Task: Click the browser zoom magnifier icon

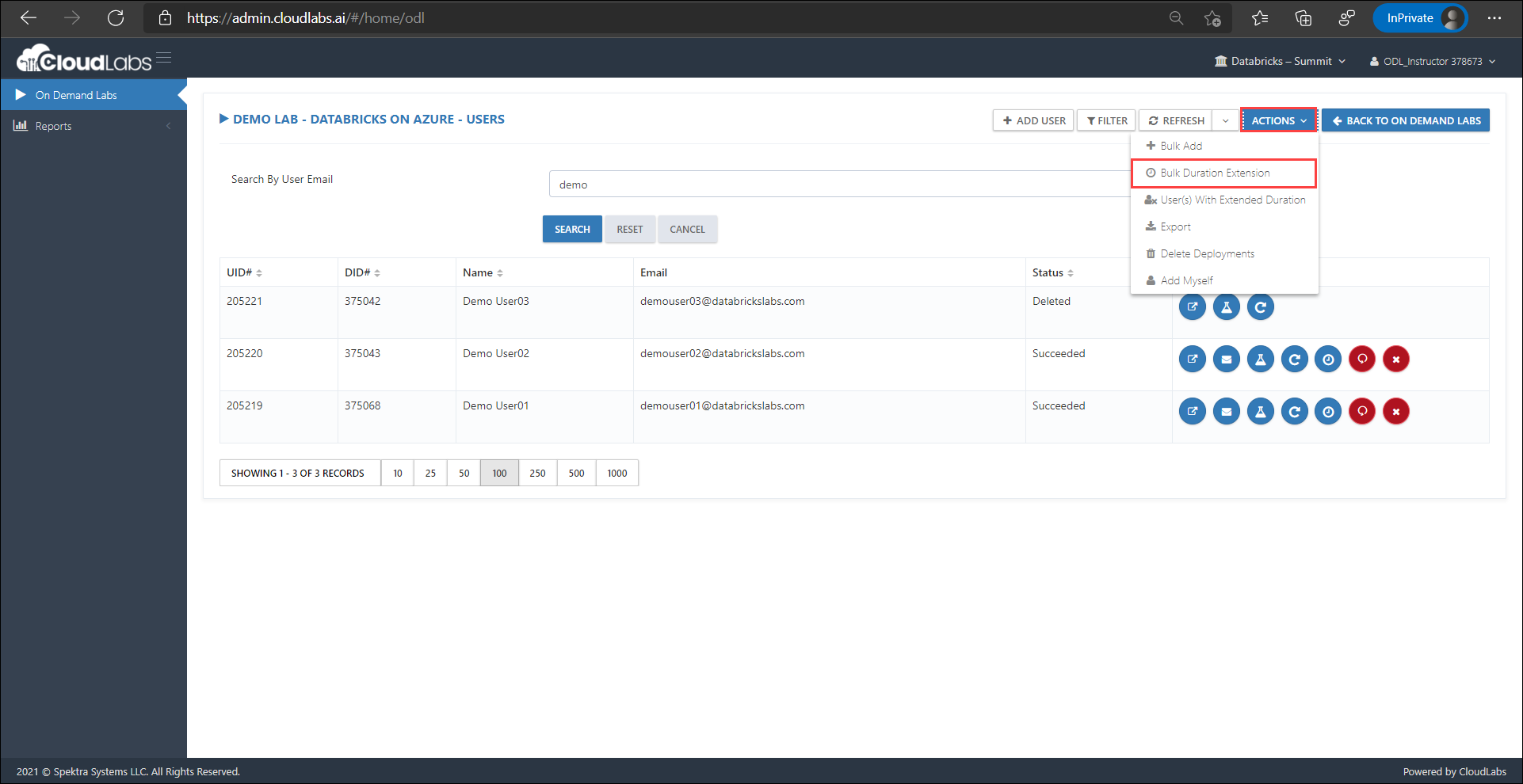Action: click(1176, 17)
